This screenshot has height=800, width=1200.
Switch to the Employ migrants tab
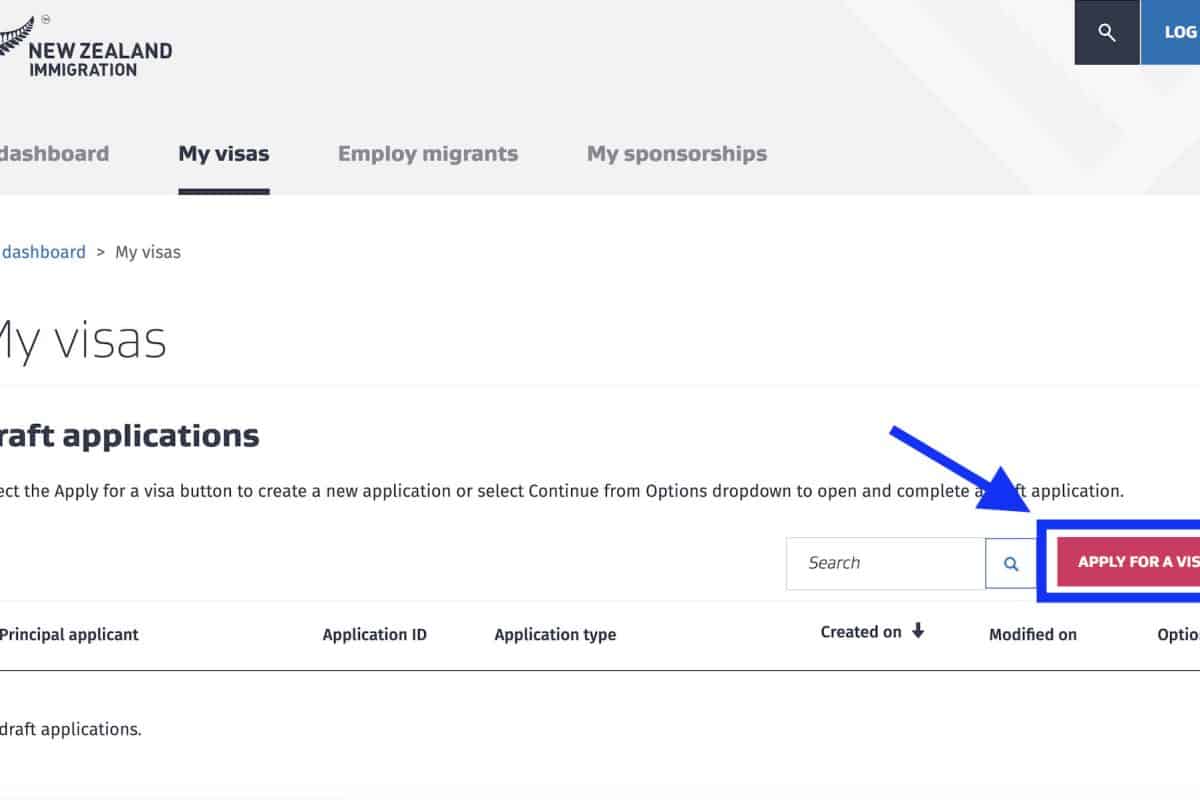click(428, 154)
